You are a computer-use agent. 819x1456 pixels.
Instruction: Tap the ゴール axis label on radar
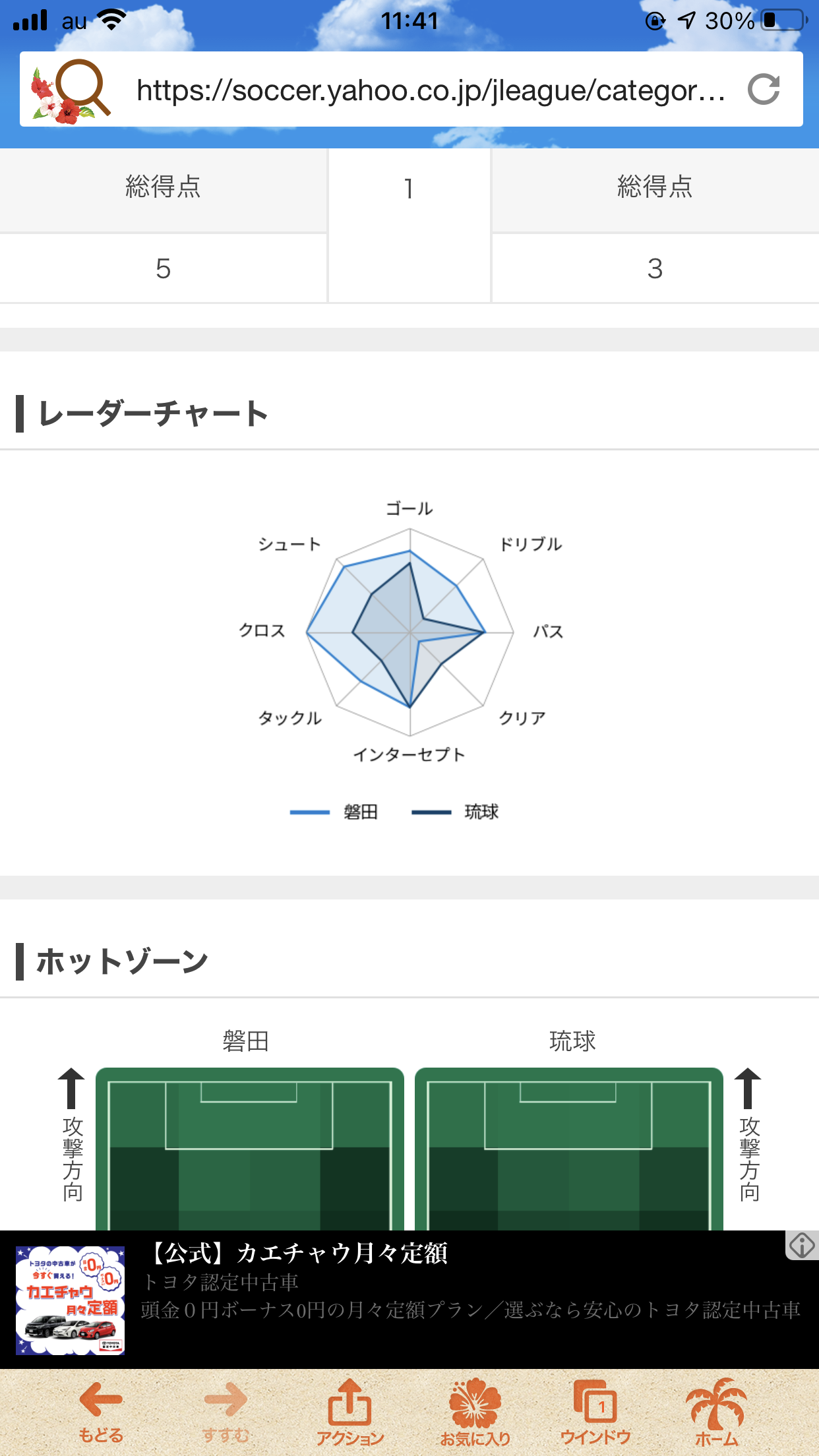[409, 508]
